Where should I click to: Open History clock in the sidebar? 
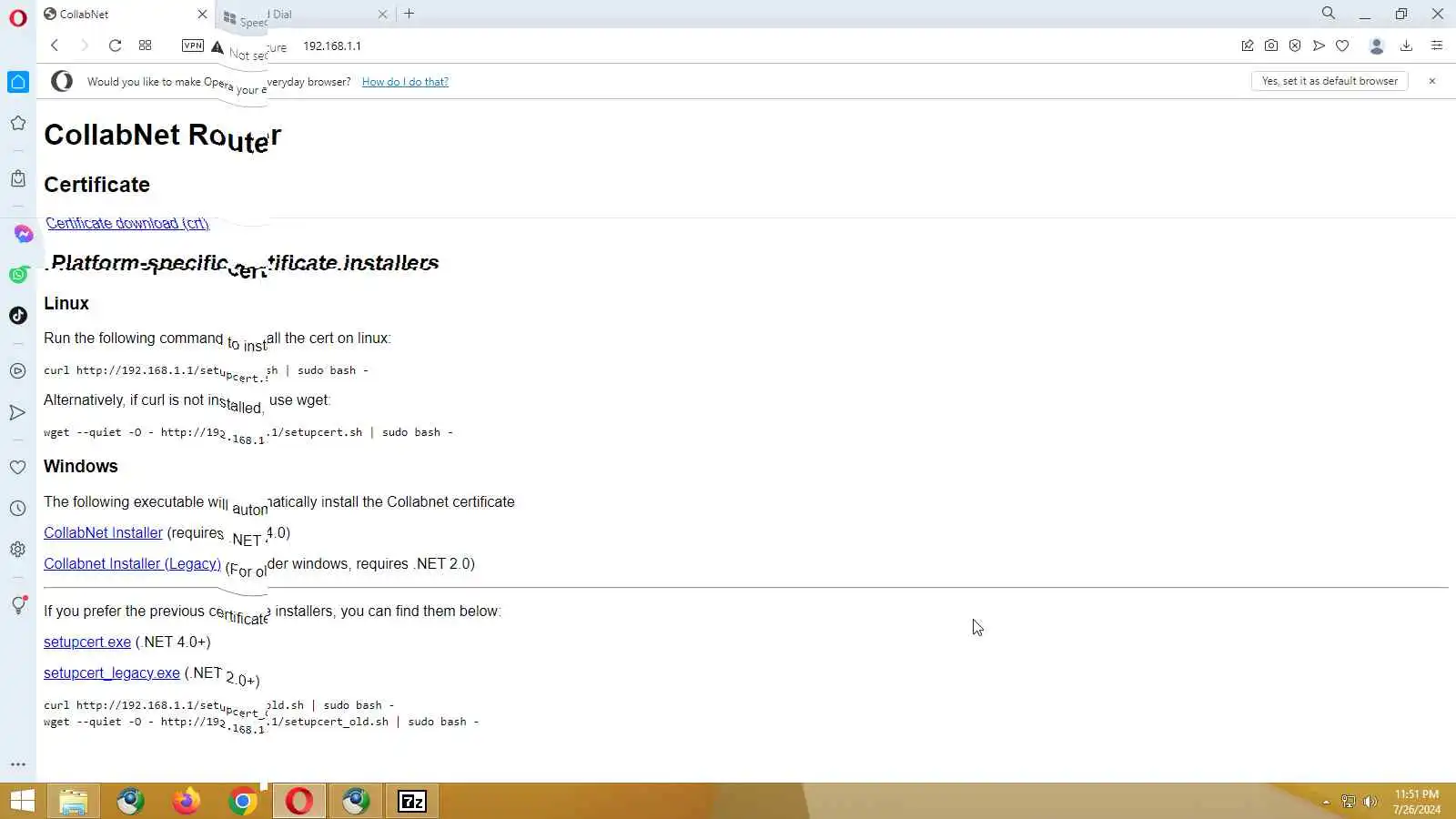pos(18,509)
